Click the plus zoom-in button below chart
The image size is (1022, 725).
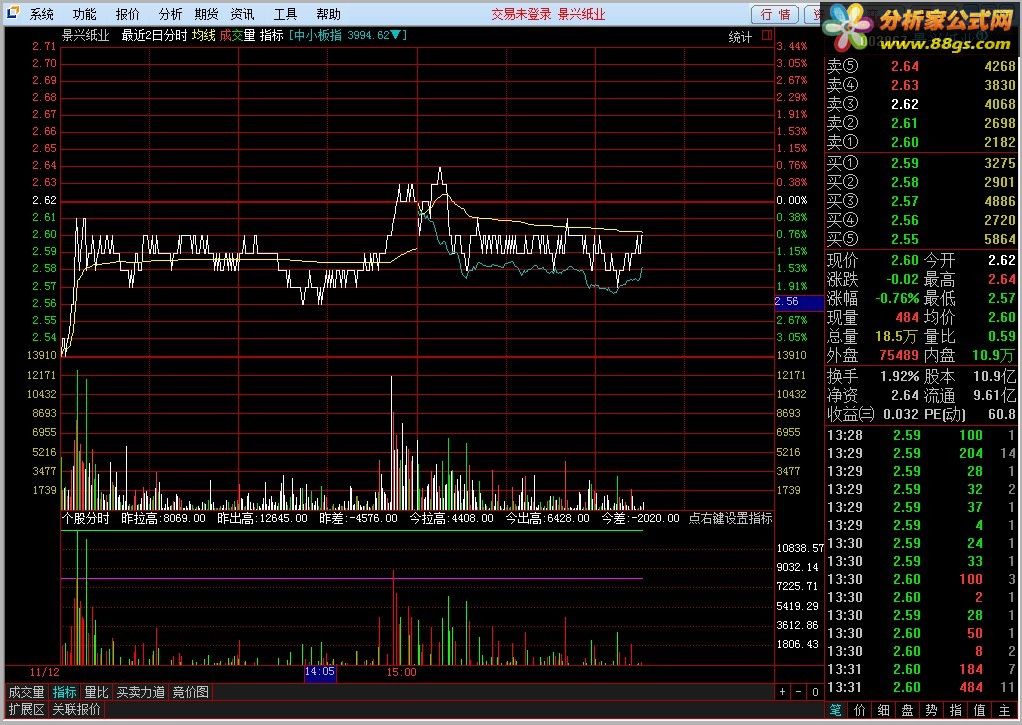[783, 692]
